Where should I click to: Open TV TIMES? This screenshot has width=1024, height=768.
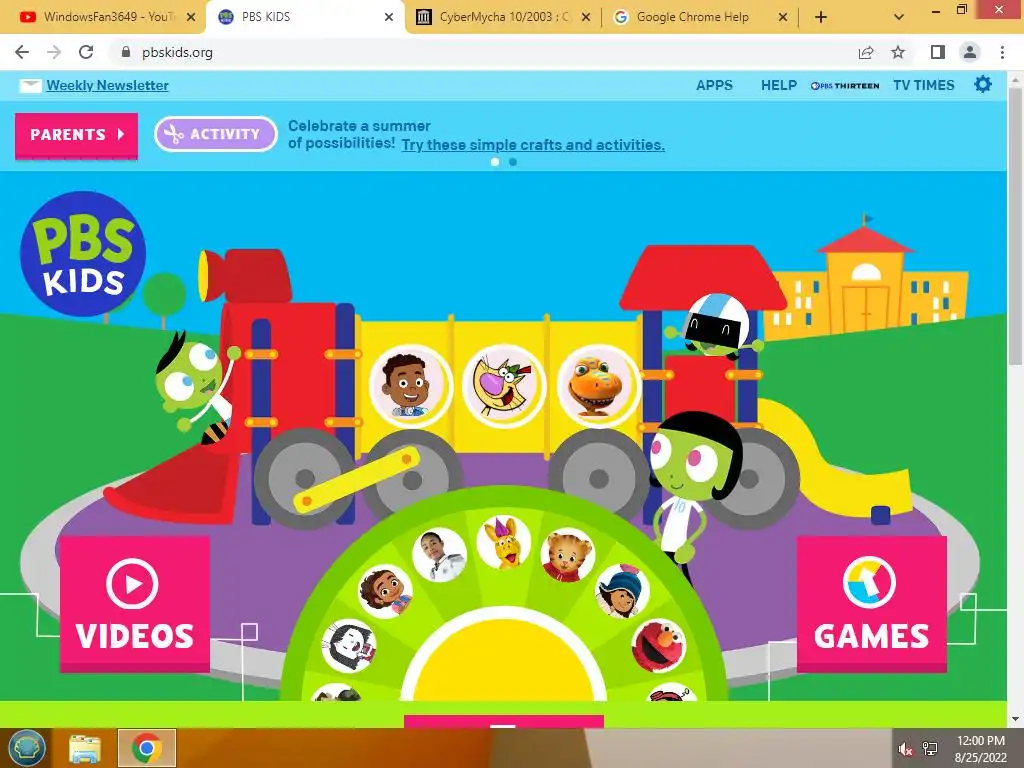(x=923, y=85)
